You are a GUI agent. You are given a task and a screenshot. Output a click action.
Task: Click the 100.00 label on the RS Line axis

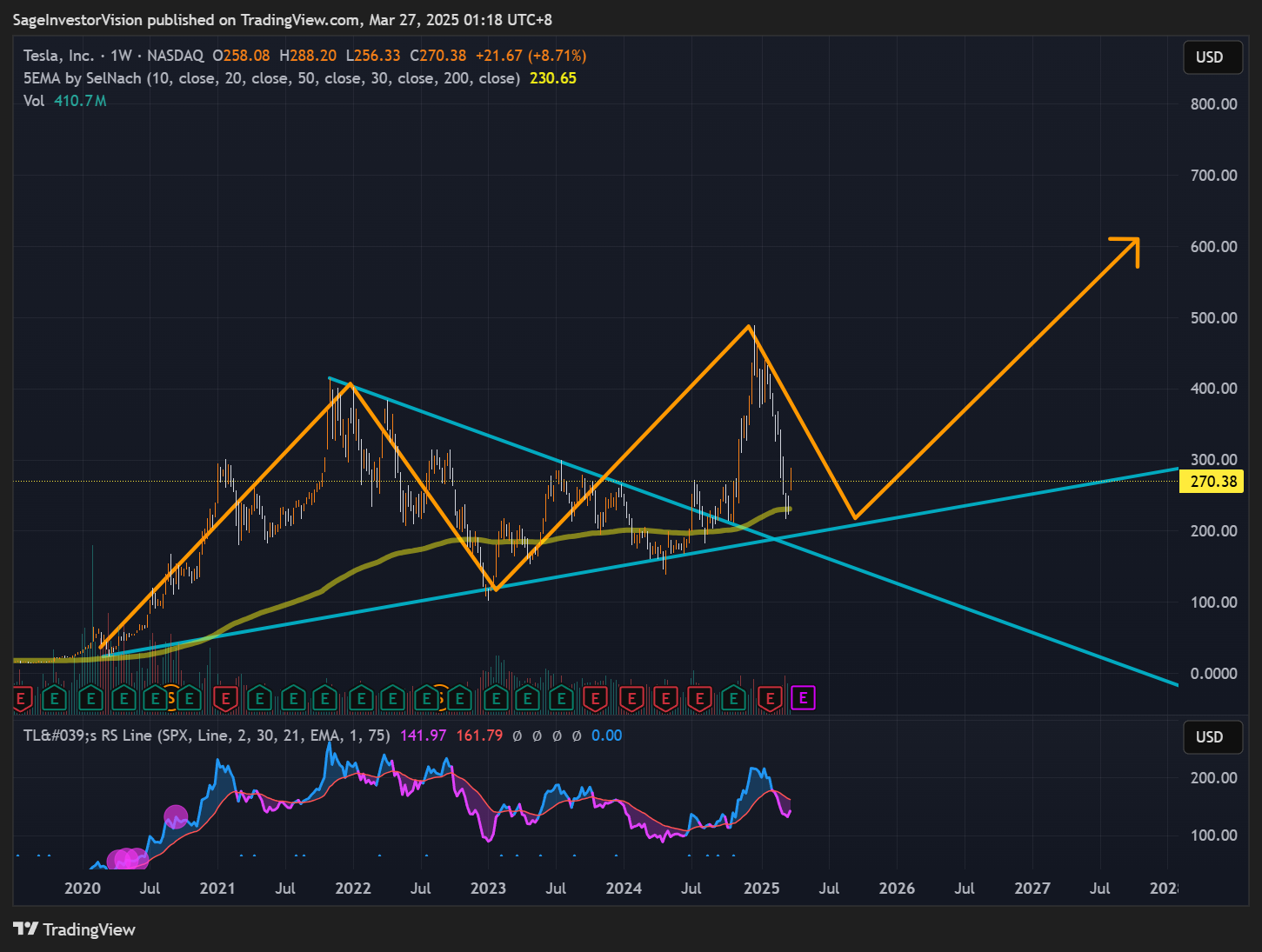[x=1214, y=835]
